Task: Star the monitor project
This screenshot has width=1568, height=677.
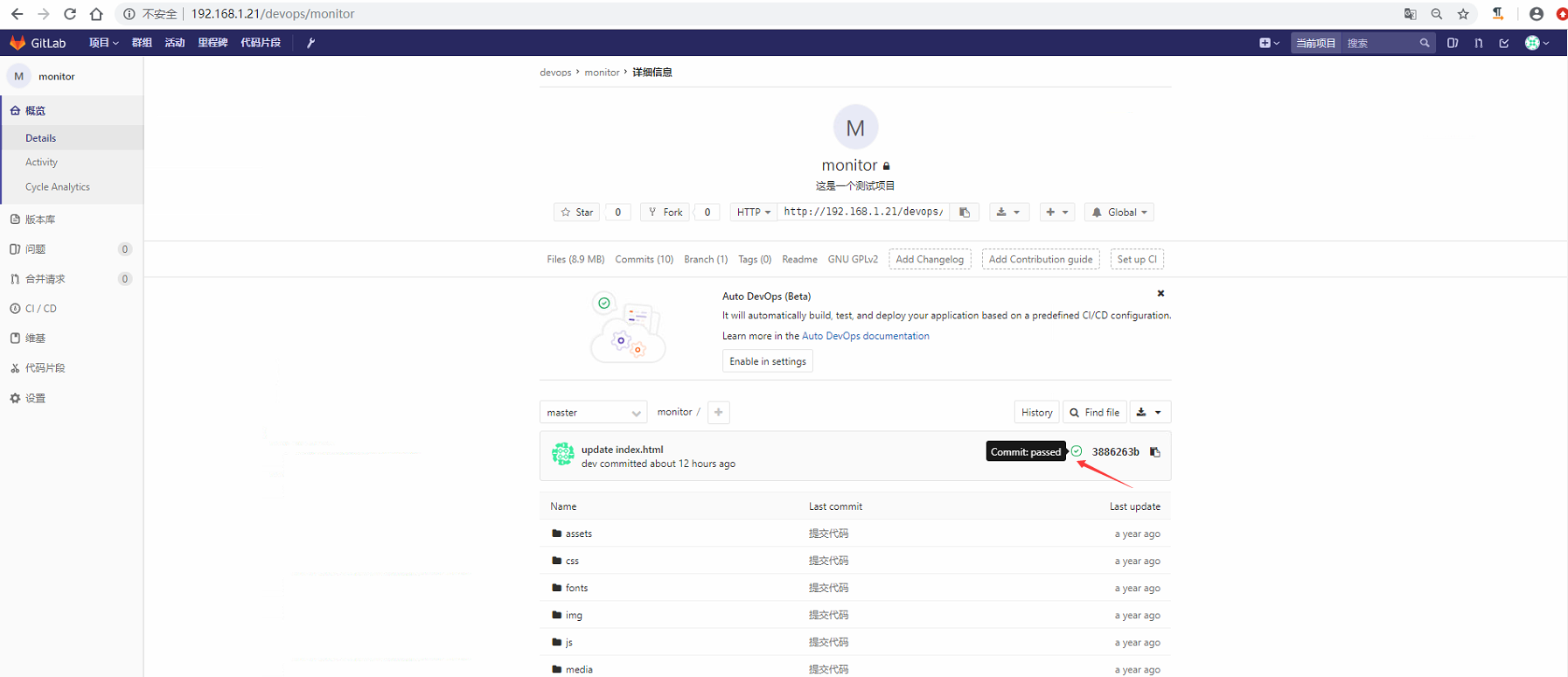Action: coord(577,213)
